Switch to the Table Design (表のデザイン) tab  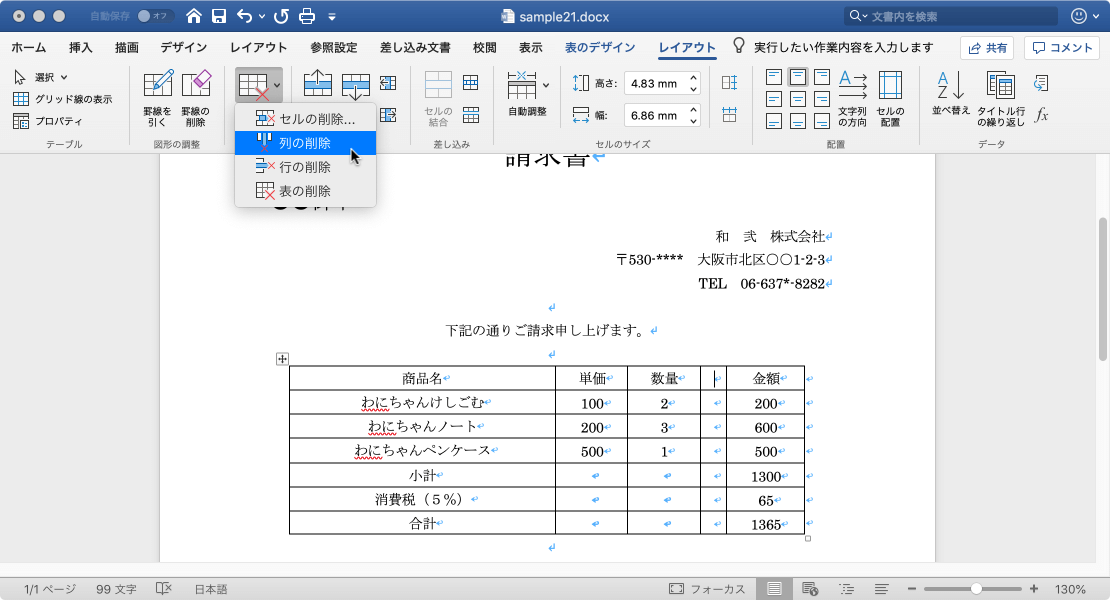click(600, 47)
